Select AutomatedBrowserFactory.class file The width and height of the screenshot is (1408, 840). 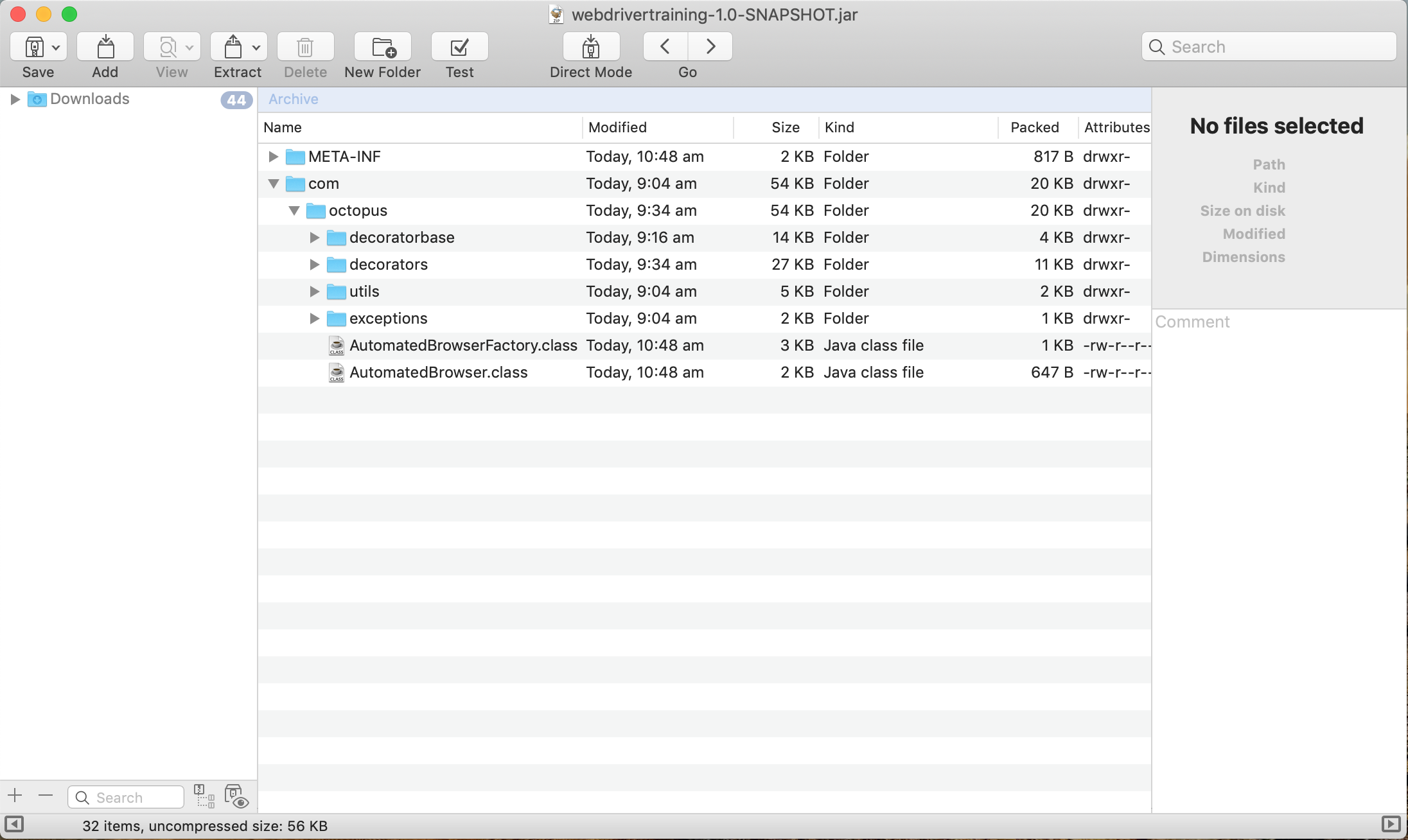point(462,346)
